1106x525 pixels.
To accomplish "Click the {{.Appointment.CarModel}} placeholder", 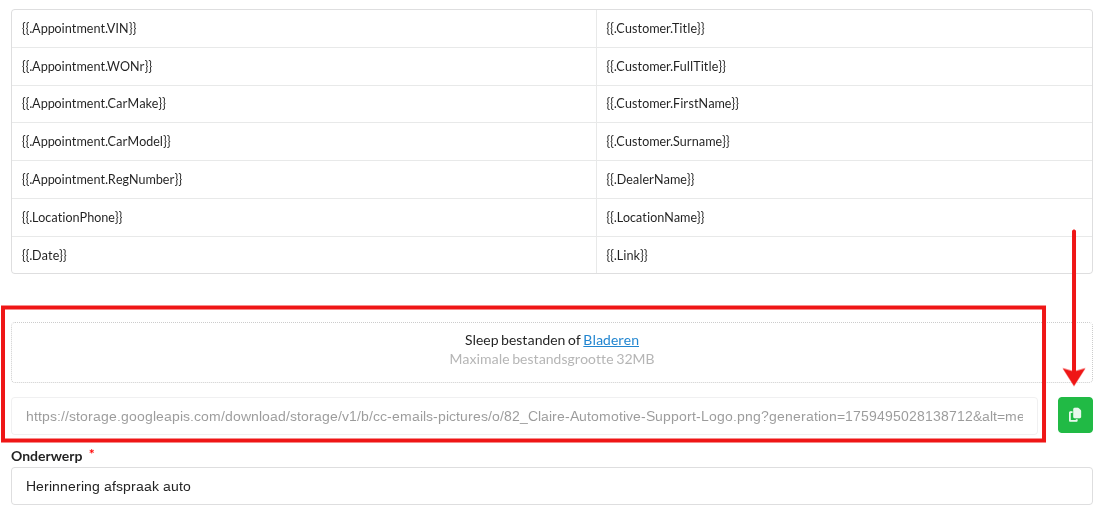I will 96,142.
